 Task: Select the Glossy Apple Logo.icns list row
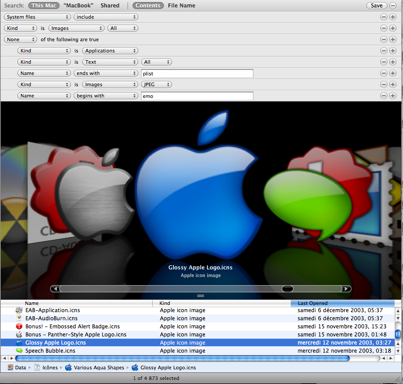coord(198,343)
